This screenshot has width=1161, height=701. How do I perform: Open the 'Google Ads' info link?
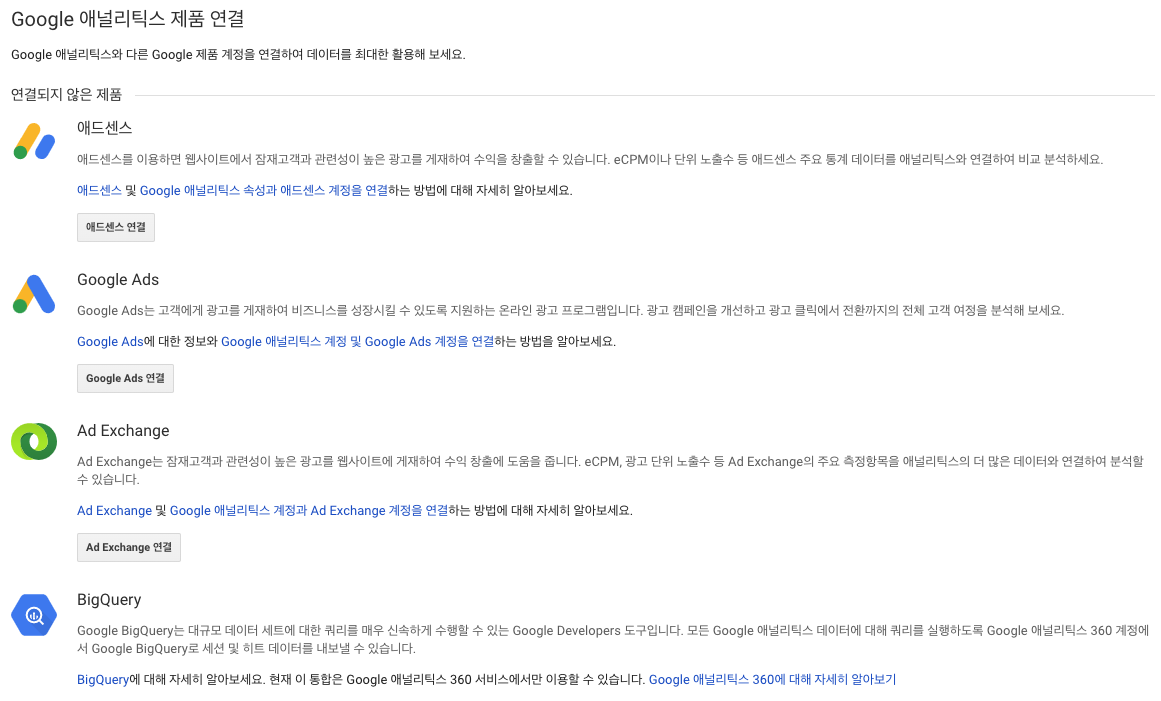point(110,341)
